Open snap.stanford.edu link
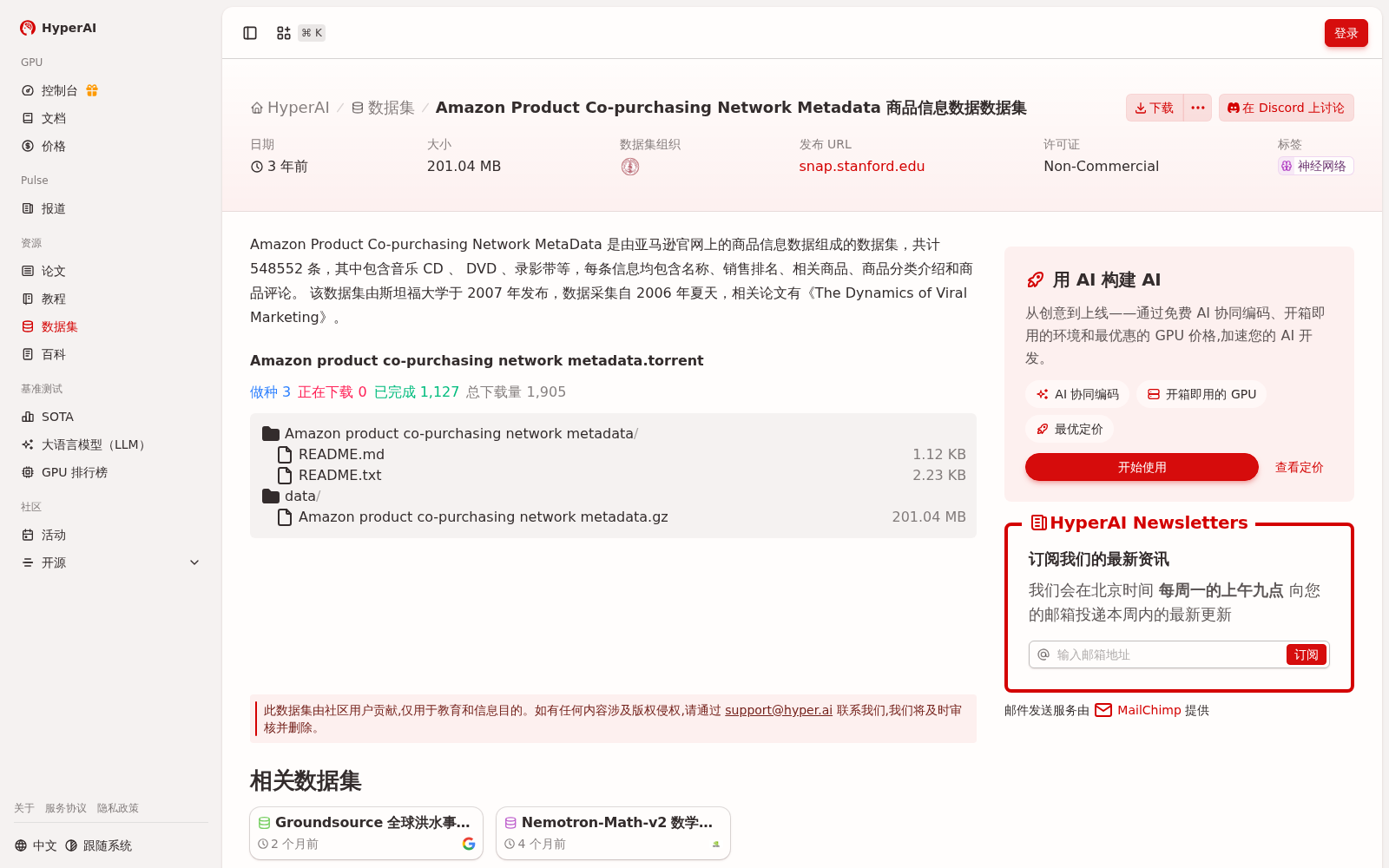The width and height of the screenshot is (1389, 868). [861, 167]
